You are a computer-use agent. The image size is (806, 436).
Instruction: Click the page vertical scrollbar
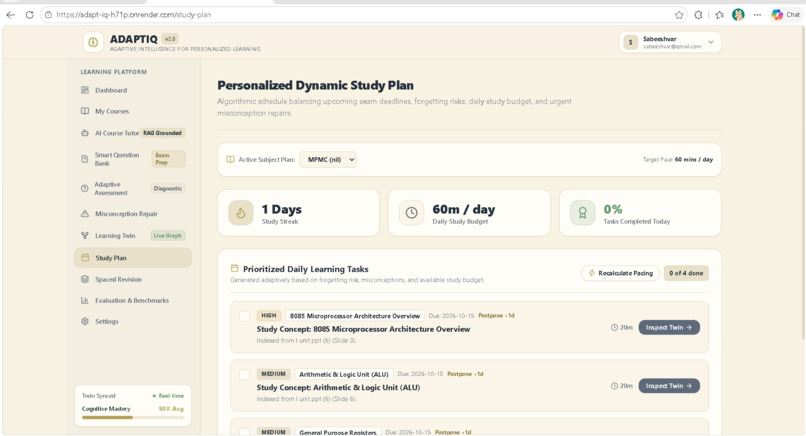[802, 185]
